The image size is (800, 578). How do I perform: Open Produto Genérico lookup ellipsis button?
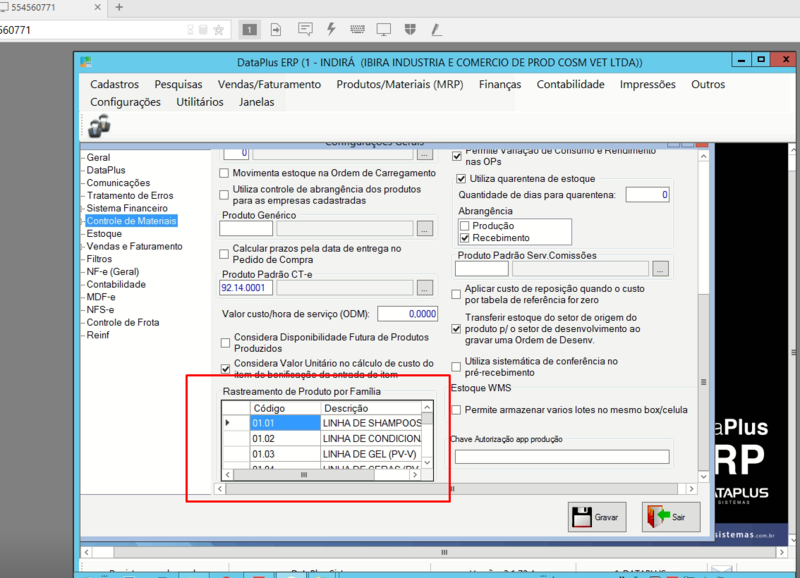[424, 229]
